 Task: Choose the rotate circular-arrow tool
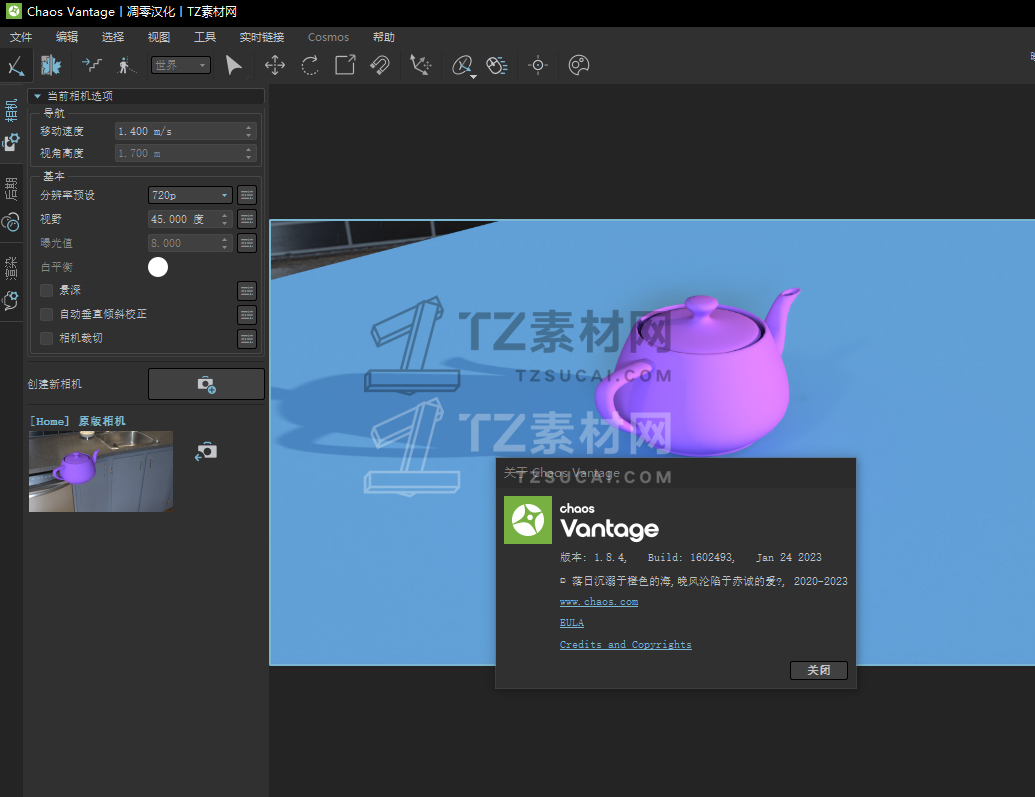pos(310,65)
